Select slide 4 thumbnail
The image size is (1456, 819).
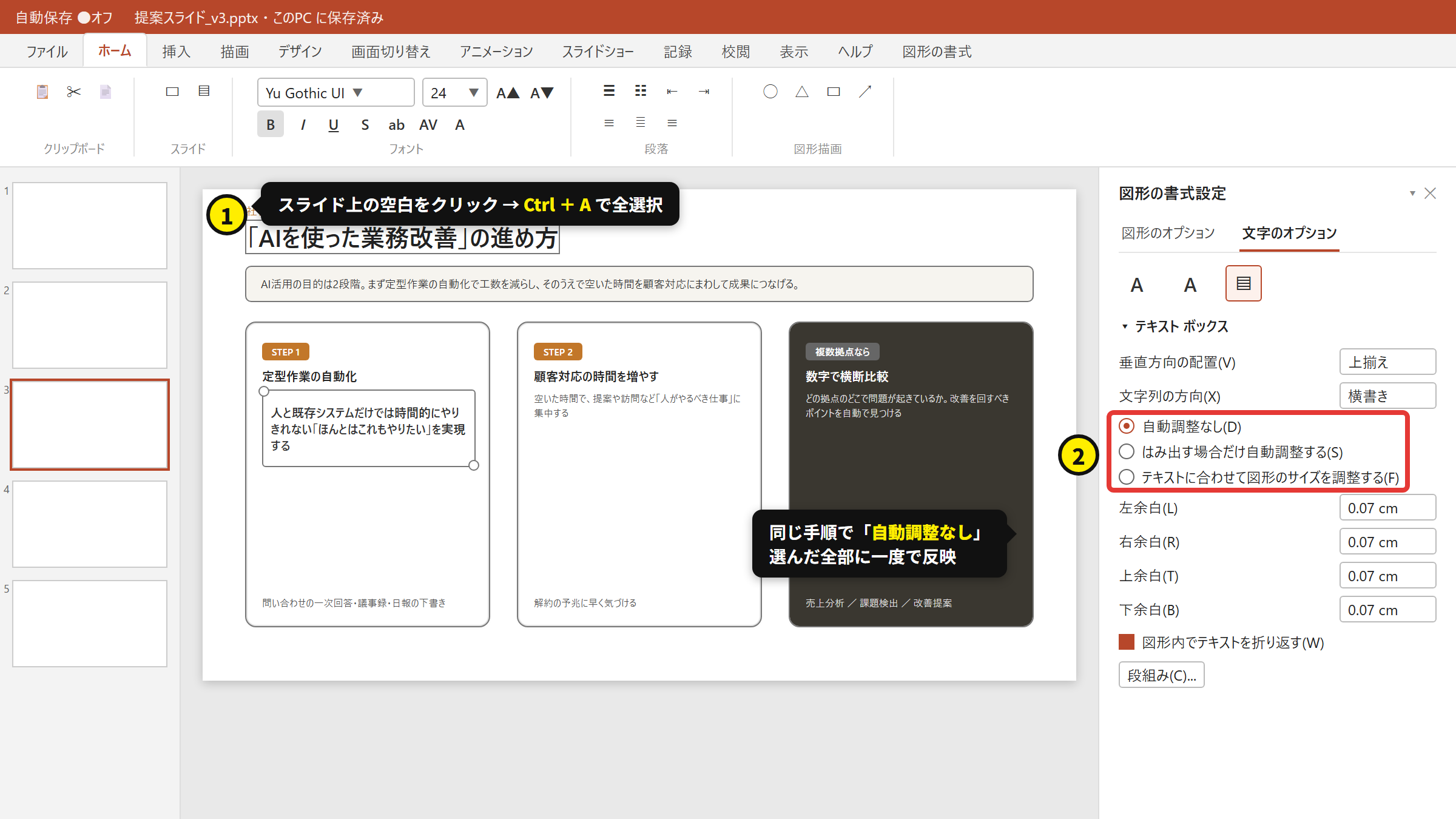click(90, 524)
